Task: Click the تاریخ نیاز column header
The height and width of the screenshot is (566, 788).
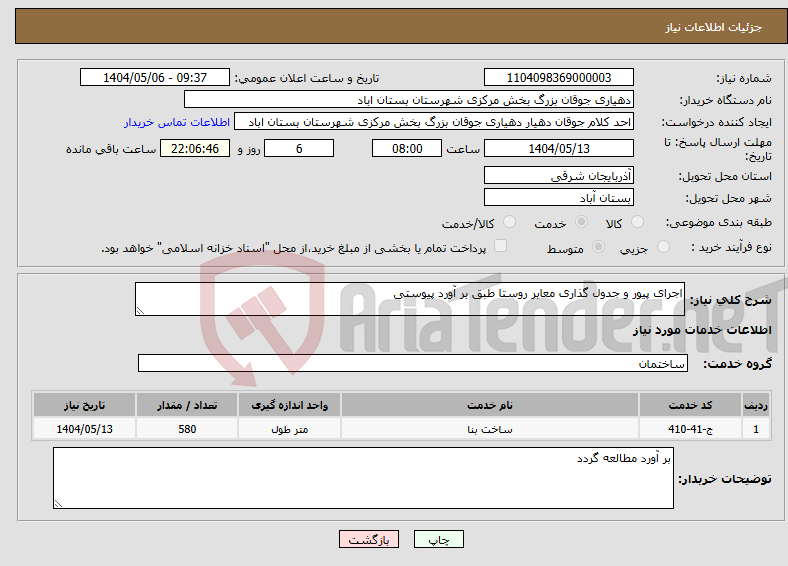Action: 84,405
